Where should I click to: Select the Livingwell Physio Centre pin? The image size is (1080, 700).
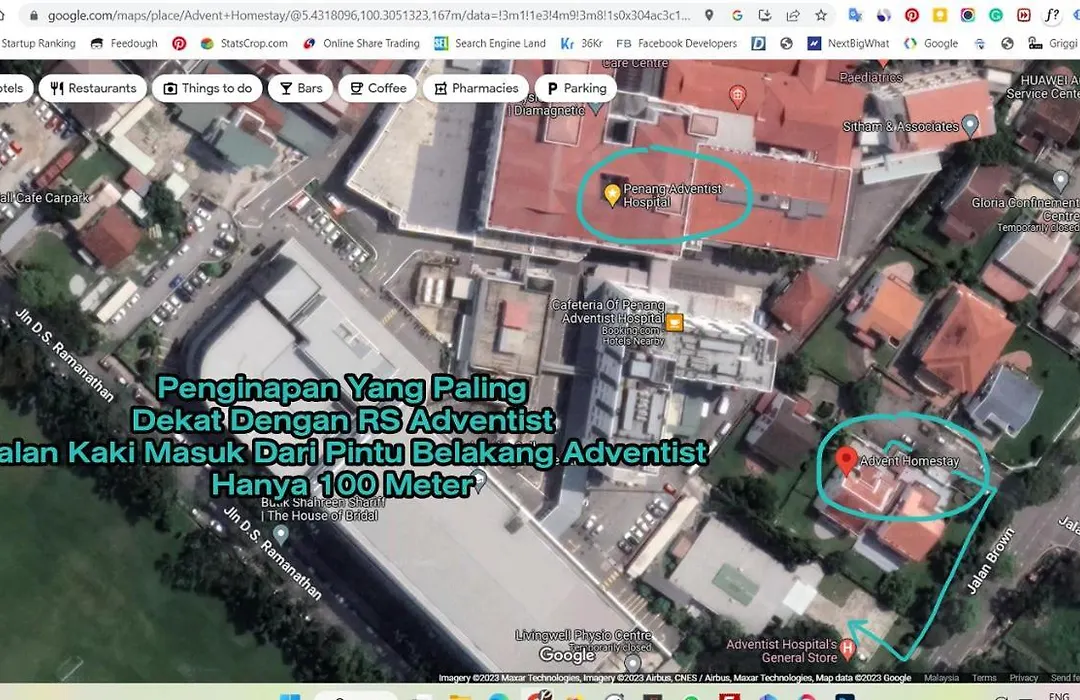633,663
